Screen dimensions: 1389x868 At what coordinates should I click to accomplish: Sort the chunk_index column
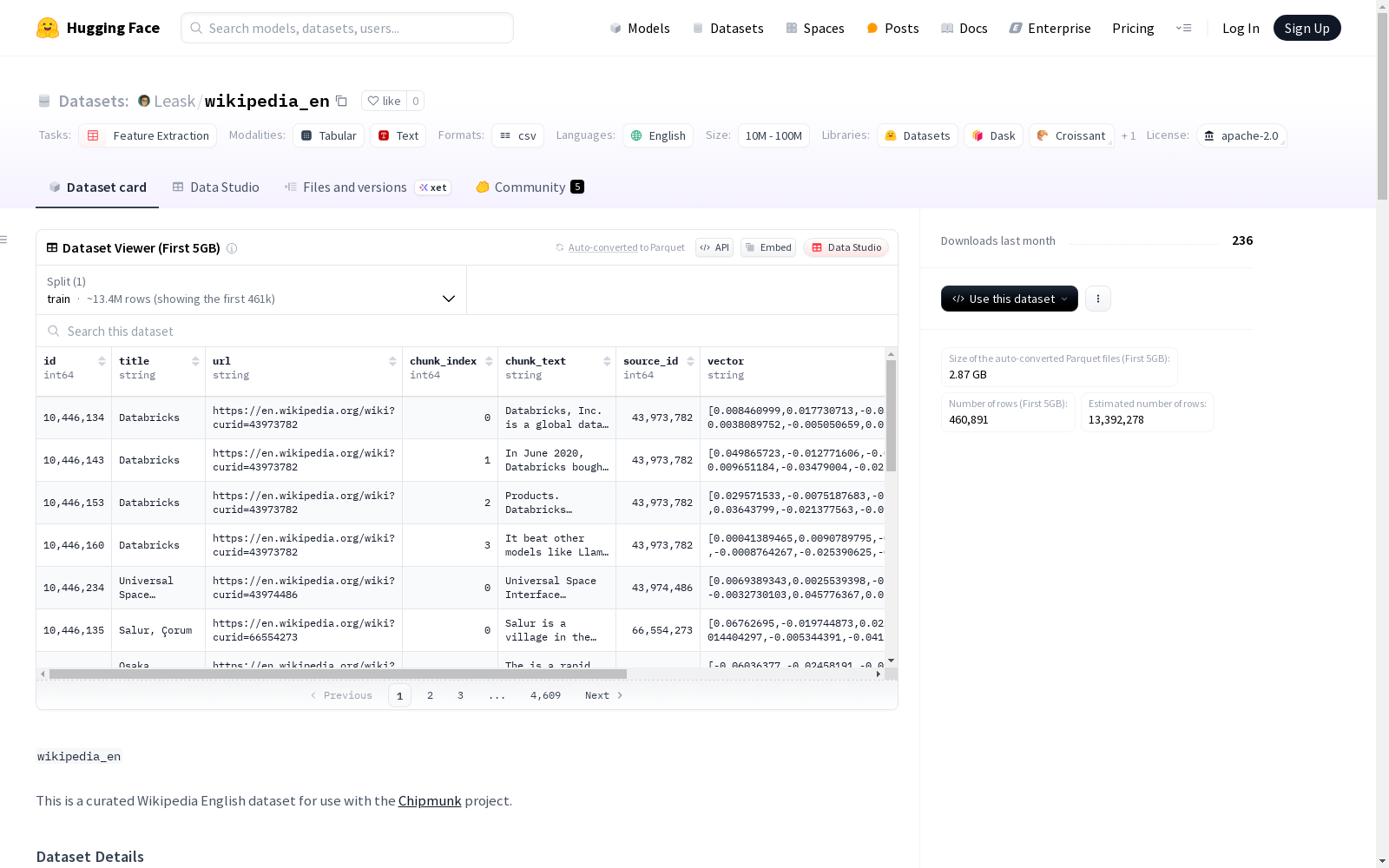coord(489,361)
